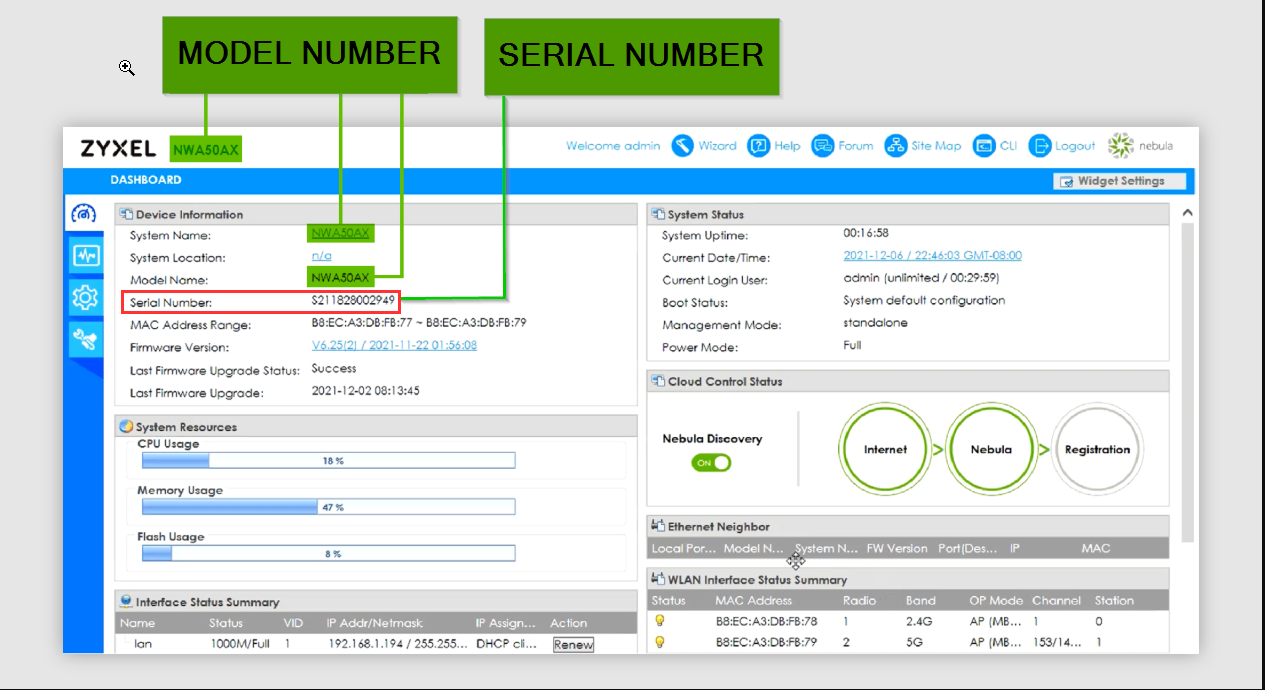Click the bulb status for radio 2
Image resolution: width=1265 pixels, height=690 pixels.
click(x=659, y=642)
